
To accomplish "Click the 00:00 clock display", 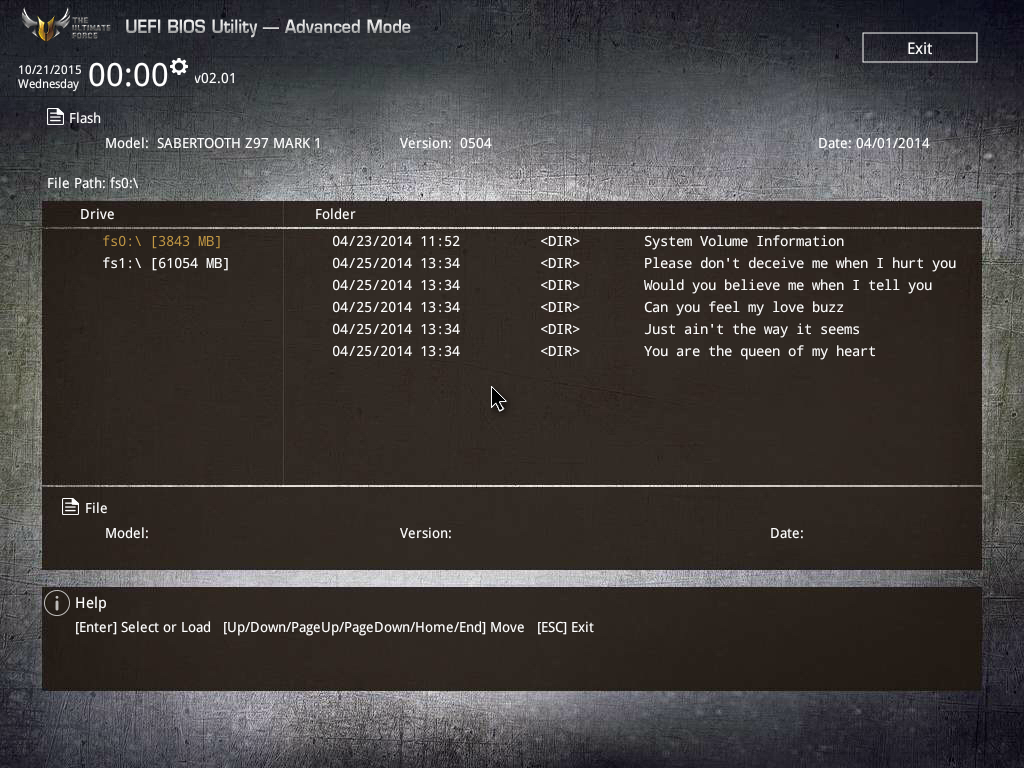I will tap(128, 74).
